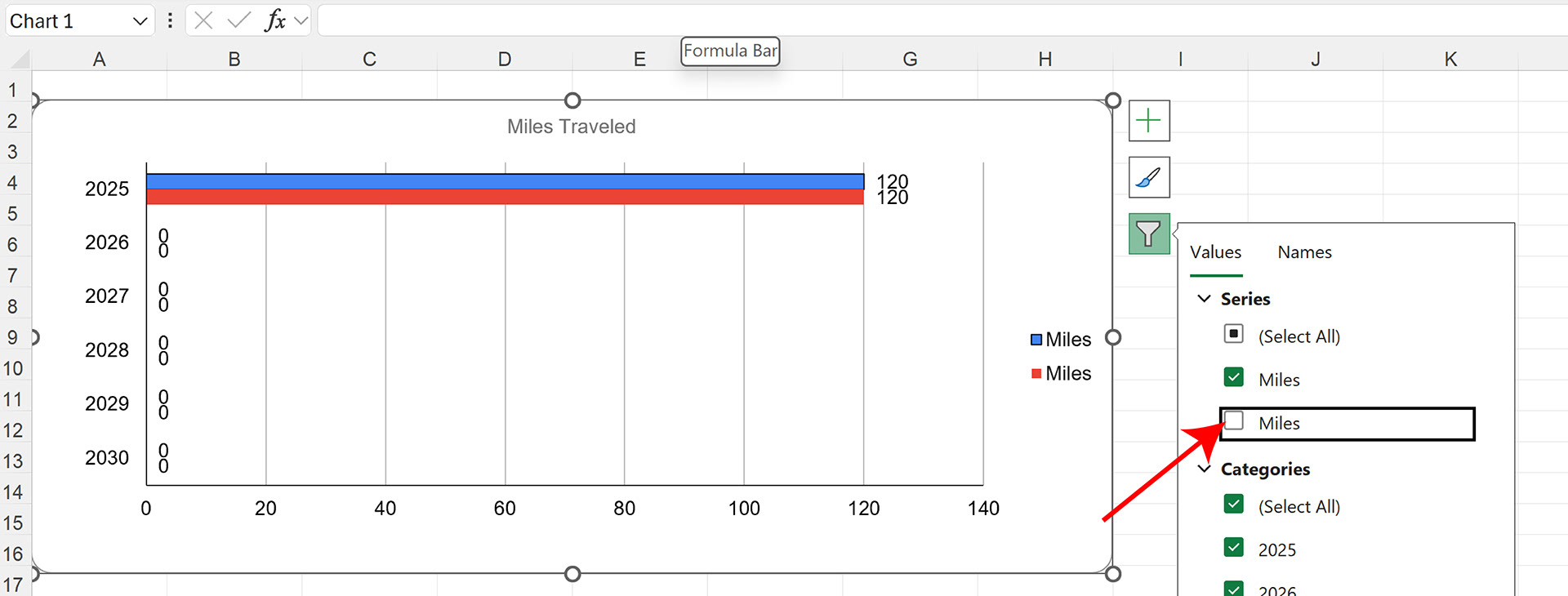Check the unchecked second Miles series

pyautogui.click(x=1234, y=421)
